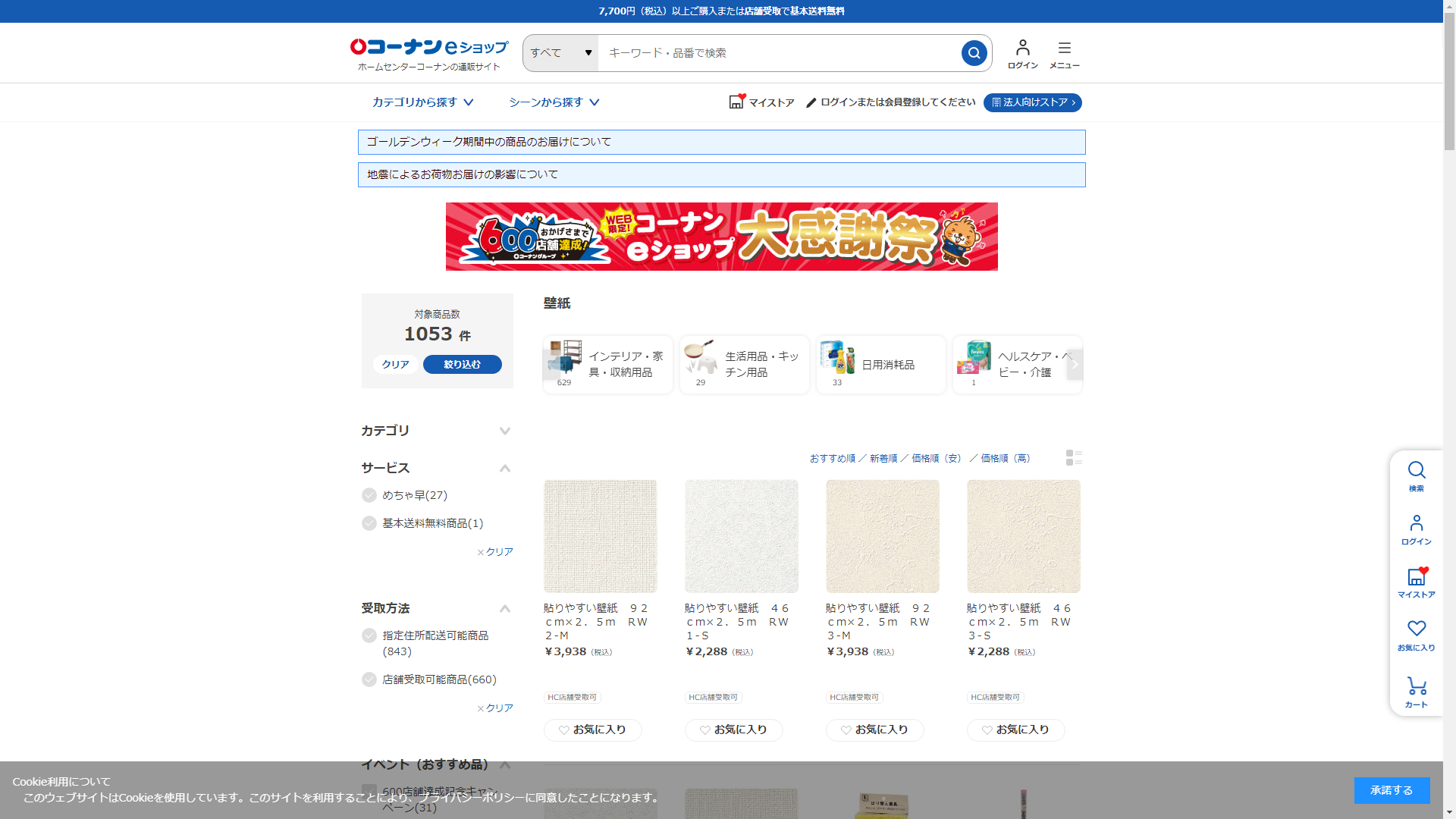Check the 基本送料無料商品(1) filter
This screenshot has height=819, width=1456.
pos(369,523)
